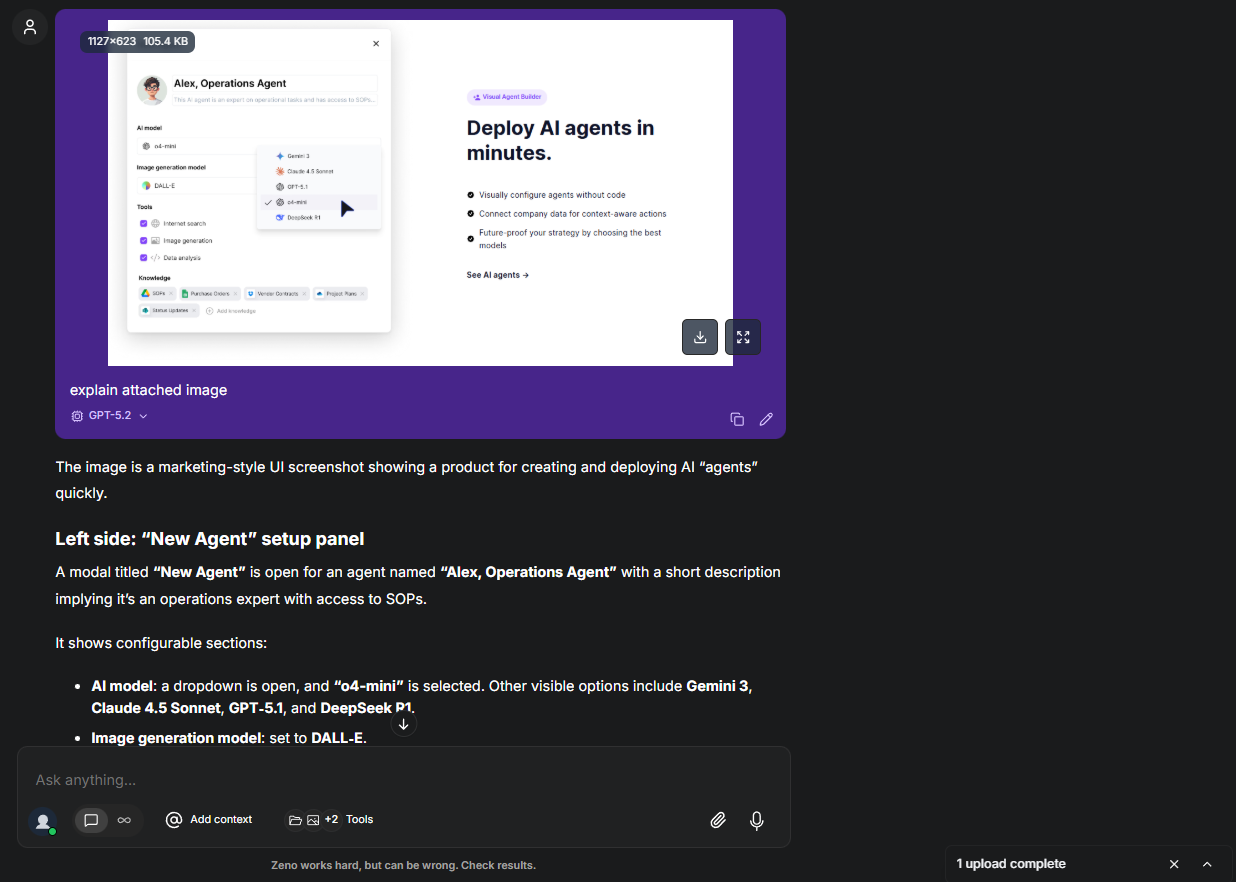1236x882 pixels.
Task: Download the attached image
Action: coord(700,337)
